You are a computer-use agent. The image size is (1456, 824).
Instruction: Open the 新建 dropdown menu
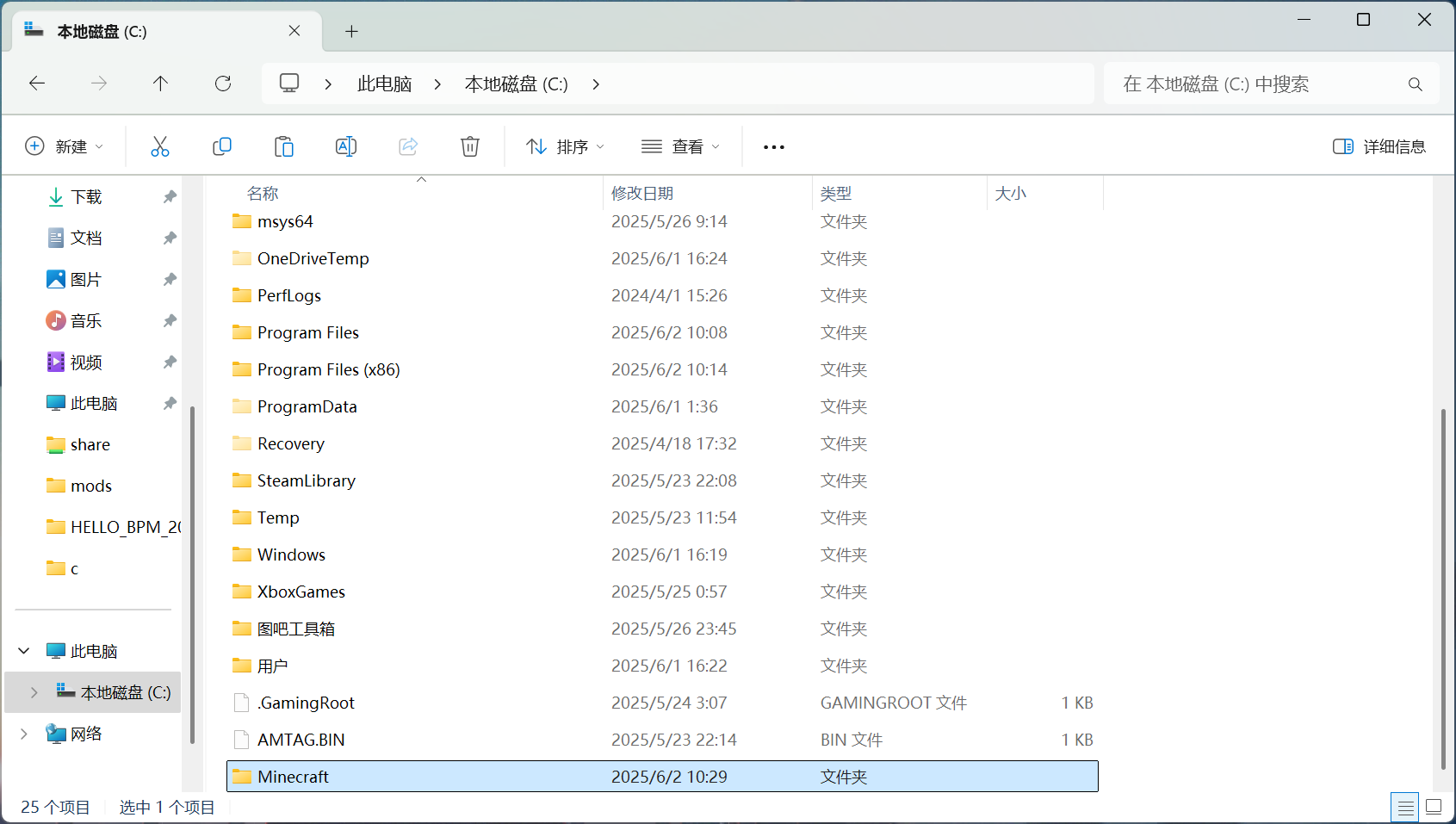coord(65,146)
